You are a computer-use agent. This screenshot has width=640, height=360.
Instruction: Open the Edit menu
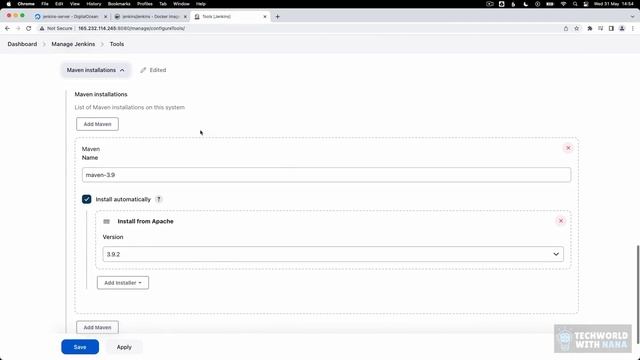[59, 4]
